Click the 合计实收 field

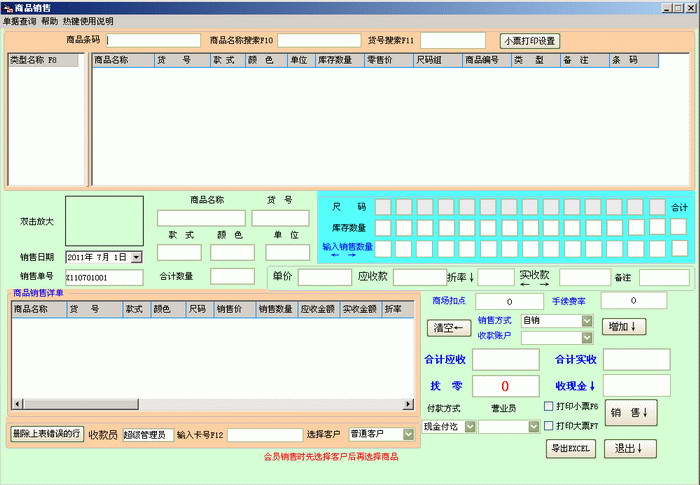click(x=637, y=360)
